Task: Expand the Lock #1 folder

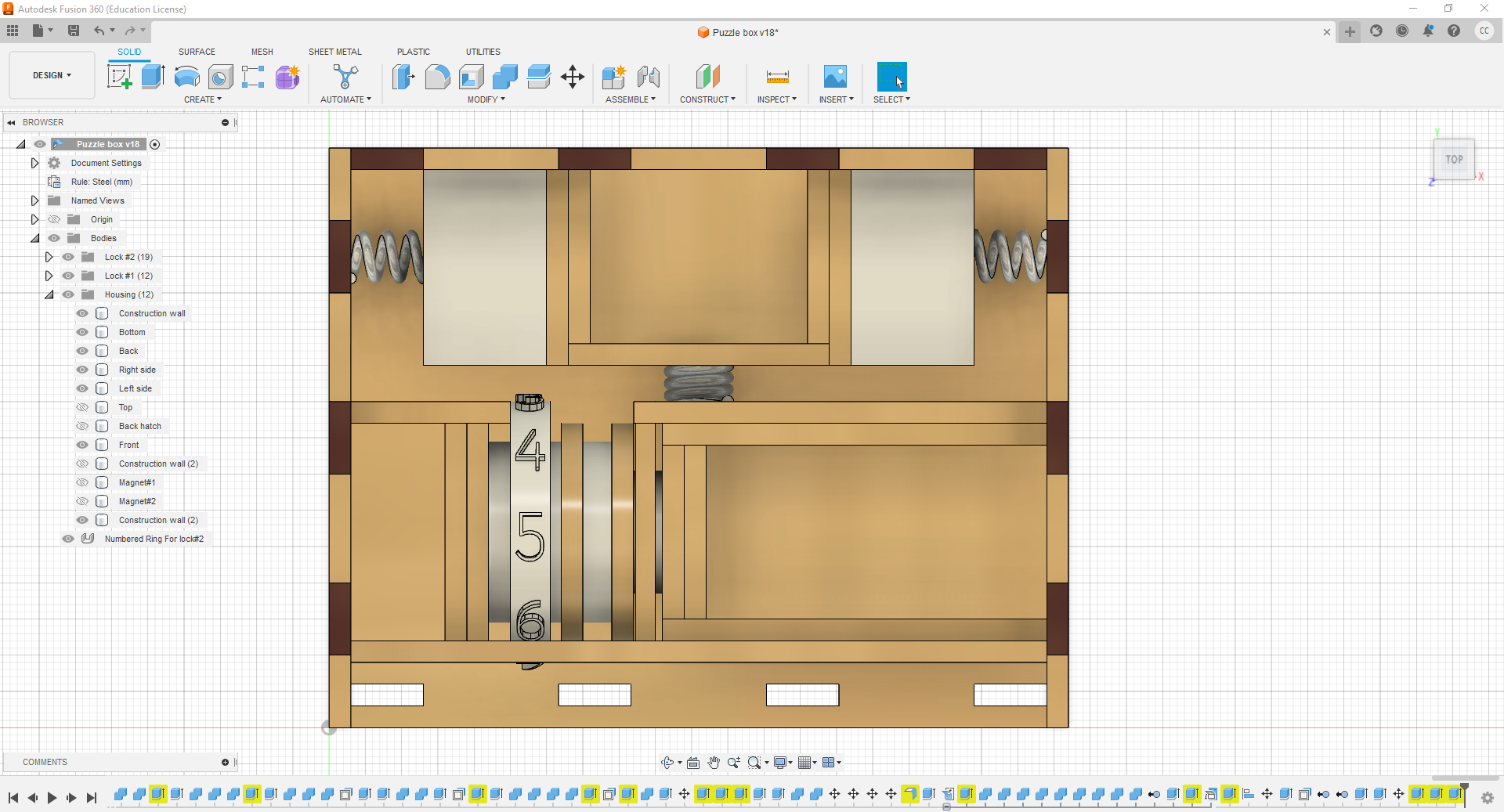Action: pyautogui.click(x=49, y=276)
